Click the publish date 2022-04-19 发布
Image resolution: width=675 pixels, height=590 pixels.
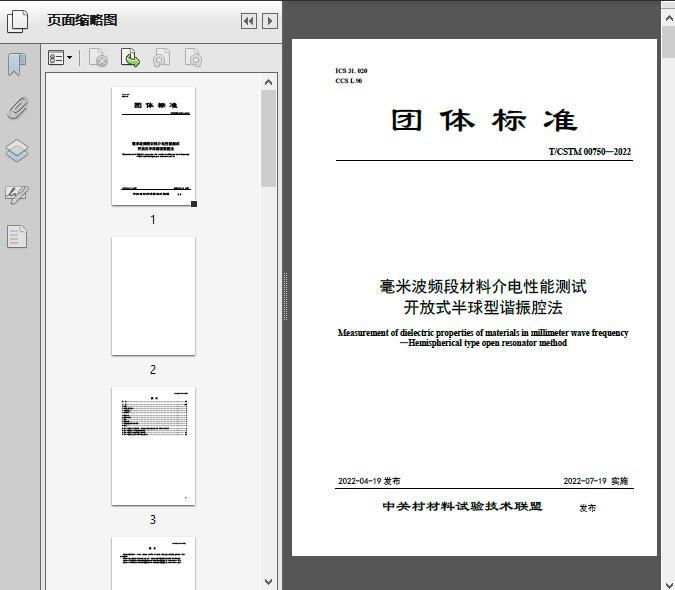tap(369, 481)
